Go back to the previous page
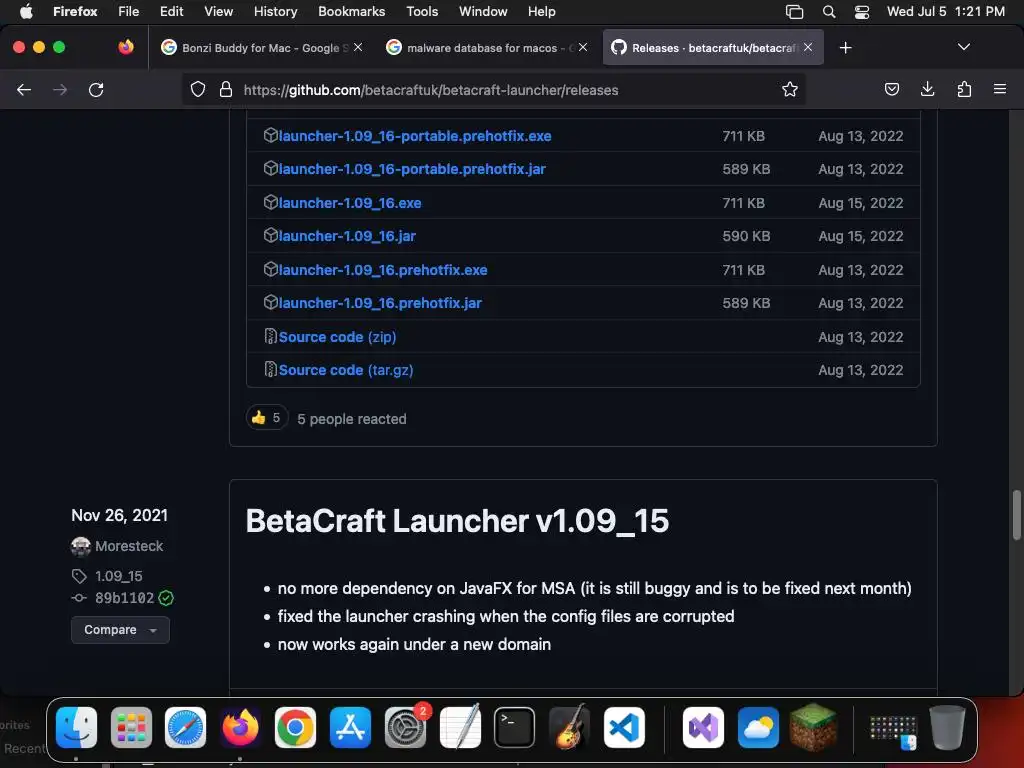 (x=24, y=90)
